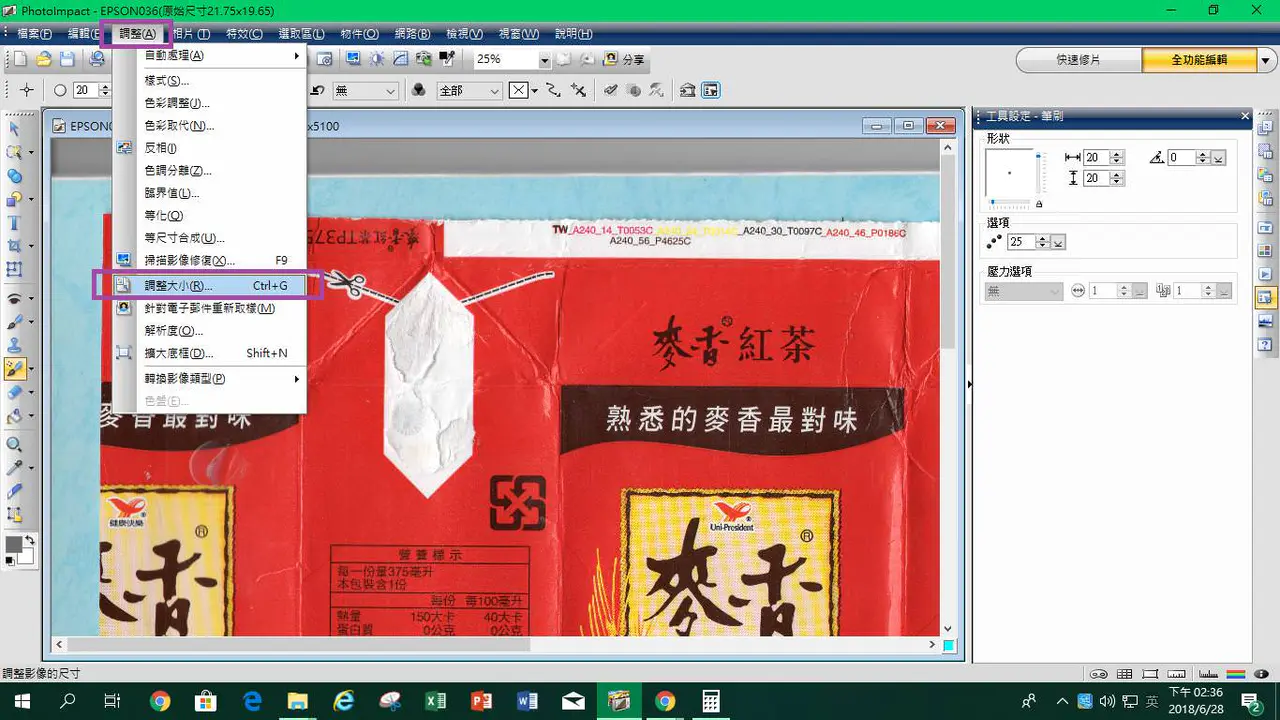Open Excel from the taskbar
The height and width of the screenshot is (720, 1280).
(436, 701)
